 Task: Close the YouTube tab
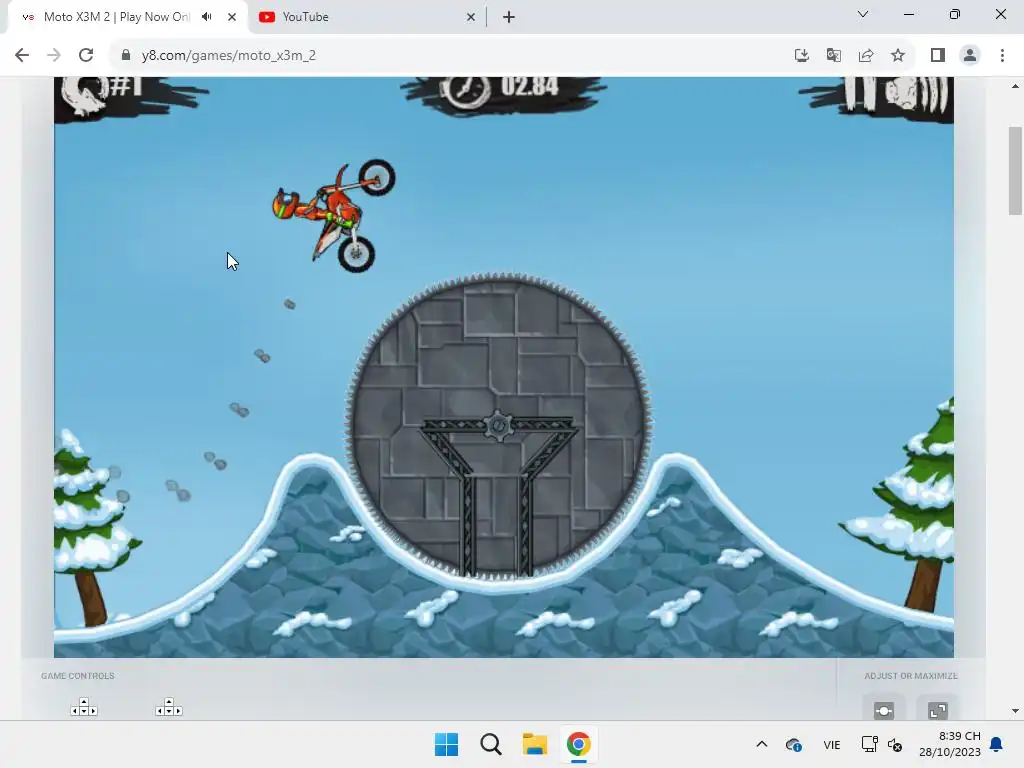tap(471, 17)
